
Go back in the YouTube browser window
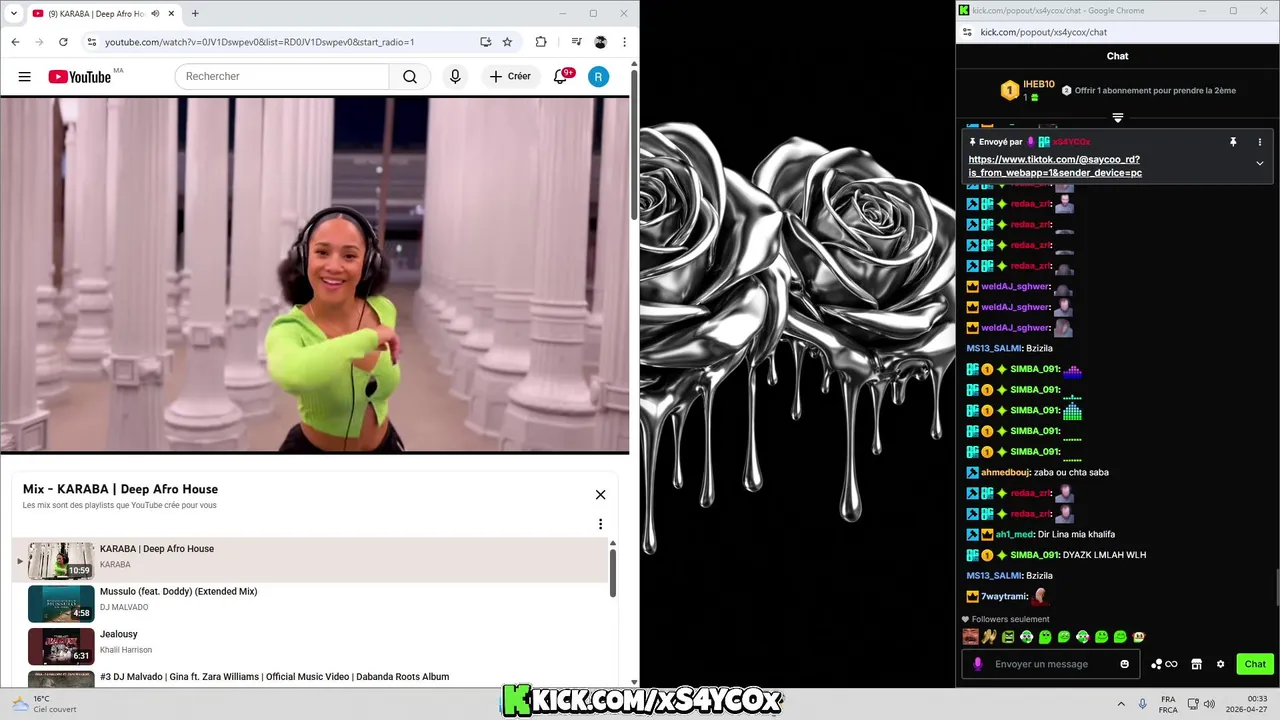click(16, 42)
